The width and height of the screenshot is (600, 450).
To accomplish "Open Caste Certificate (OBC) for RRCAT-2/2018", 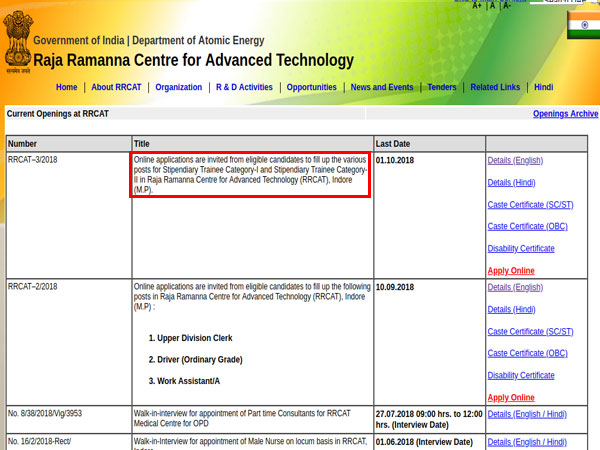I will [527, 353].
